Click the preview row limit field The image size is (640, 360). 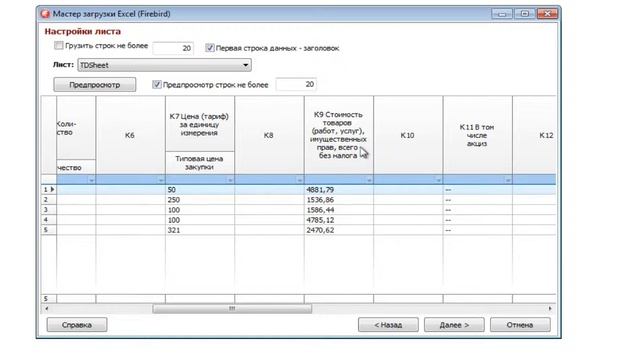pyautogui.click(x=296, y=84)
